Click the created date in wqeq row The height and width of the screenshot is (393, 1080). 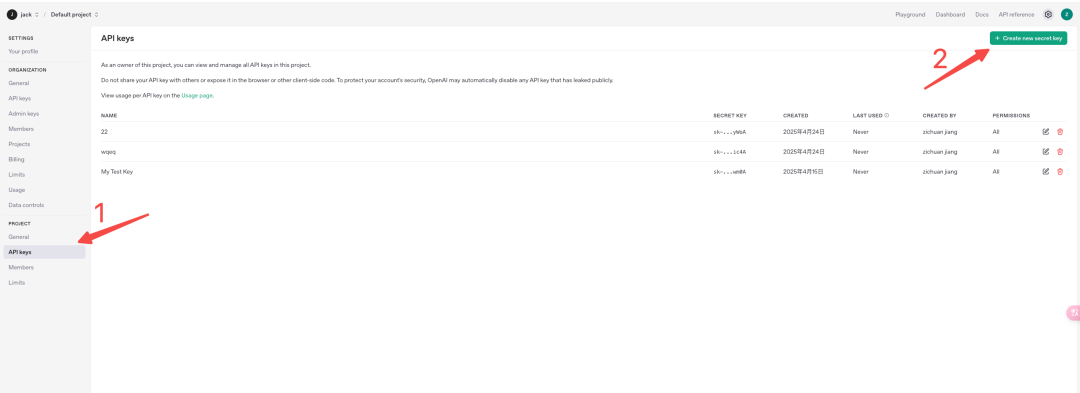click(x=804, y=151)
